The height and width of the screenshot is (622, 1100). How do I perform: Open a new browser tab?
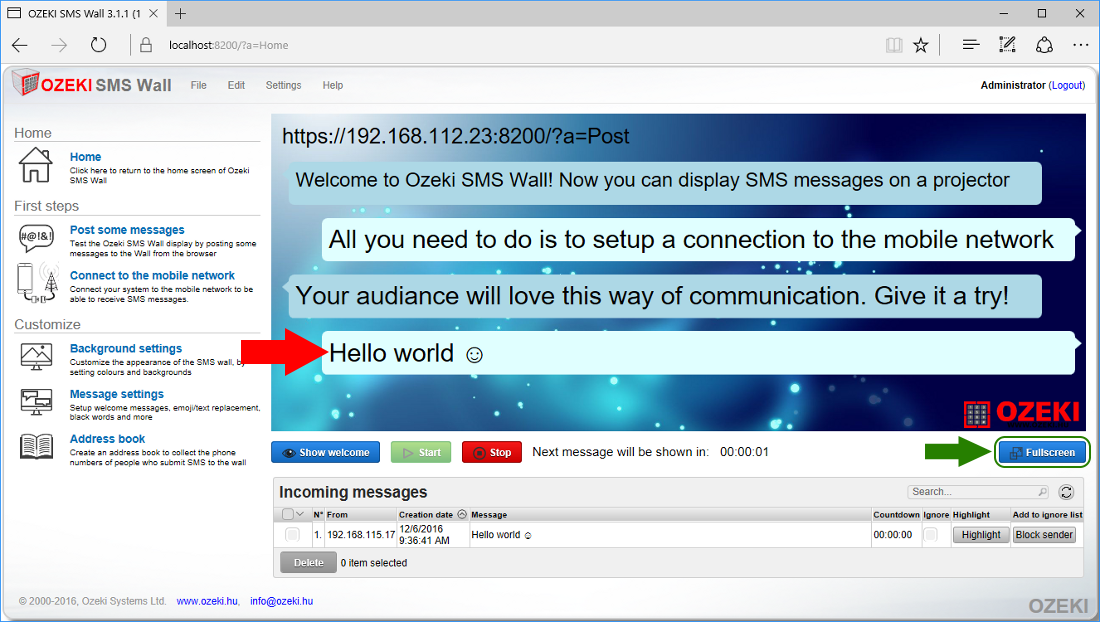tap(180, 13)
